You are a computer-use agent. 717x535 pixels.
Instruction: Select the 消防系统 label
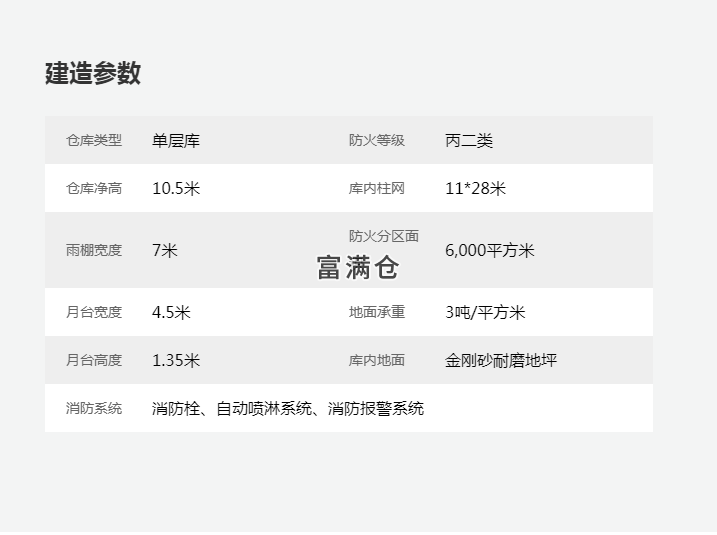[x=94, y=409]
